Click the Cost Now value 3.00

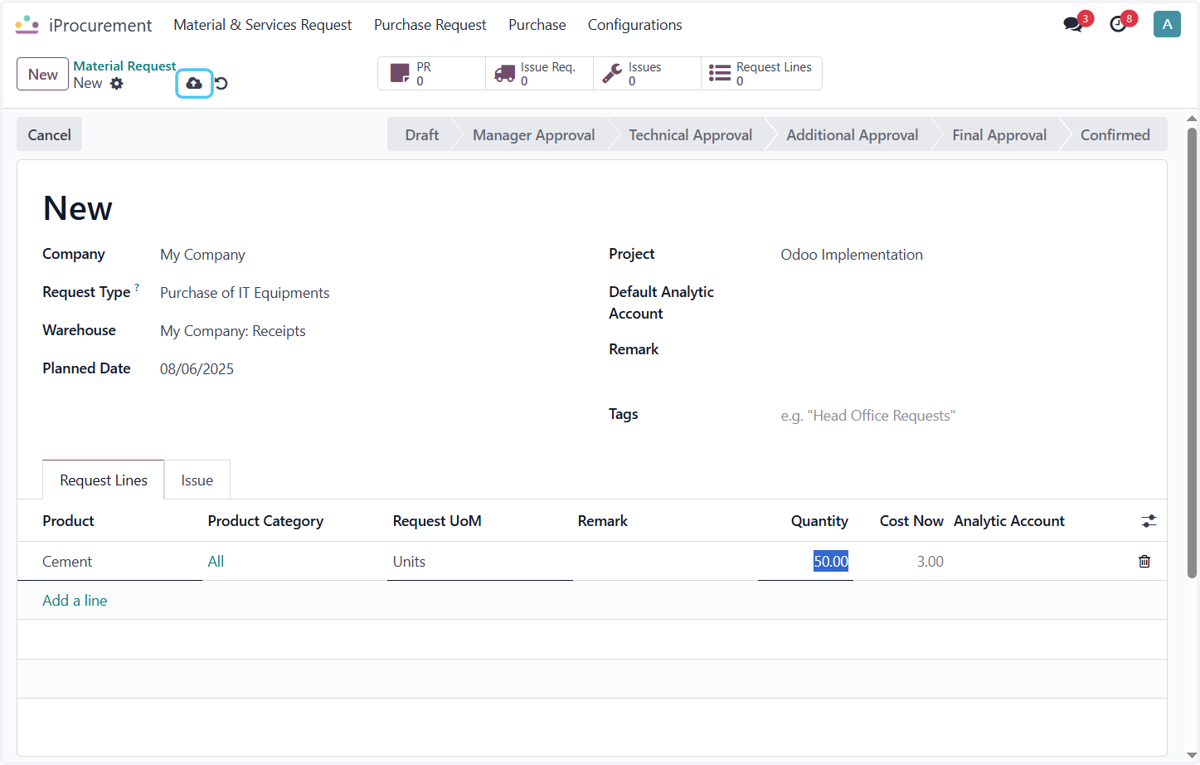click(x=930, y=561)
